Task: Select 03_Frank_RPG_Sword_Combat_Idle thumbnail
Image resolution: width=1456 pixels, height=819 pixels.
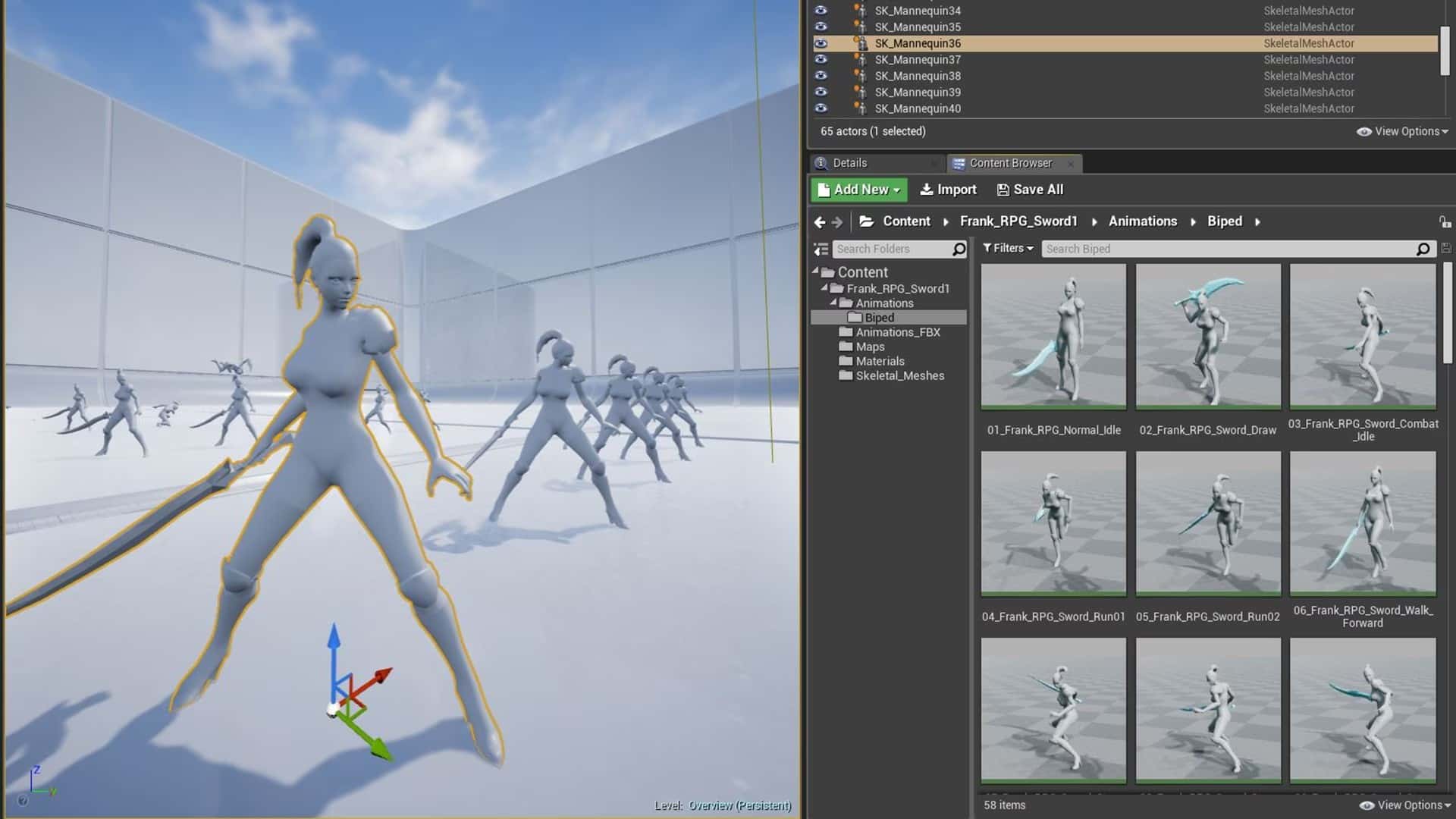Action: (x=1363, y=337)
